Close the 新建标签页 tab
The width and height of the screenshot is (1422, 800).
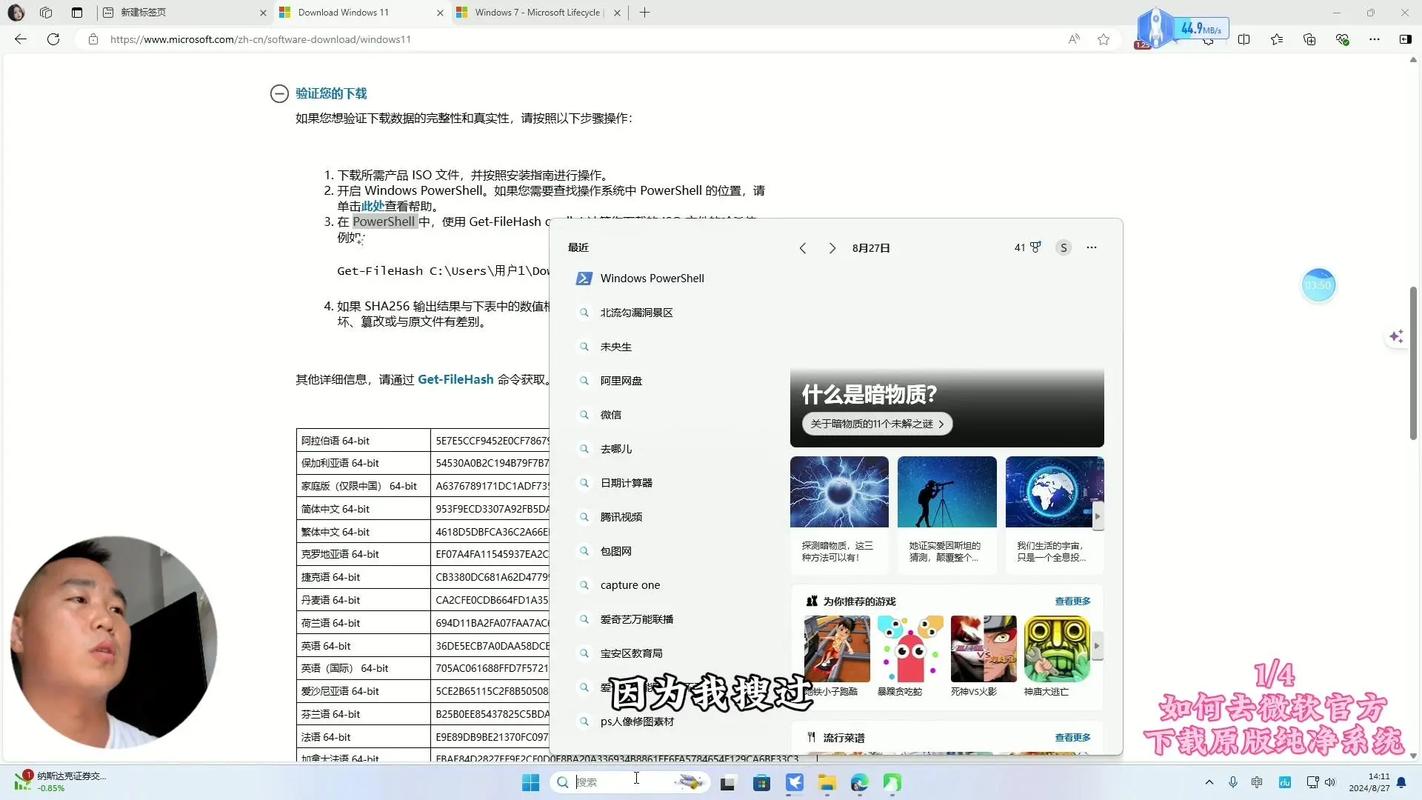click(x=263, y=13)
